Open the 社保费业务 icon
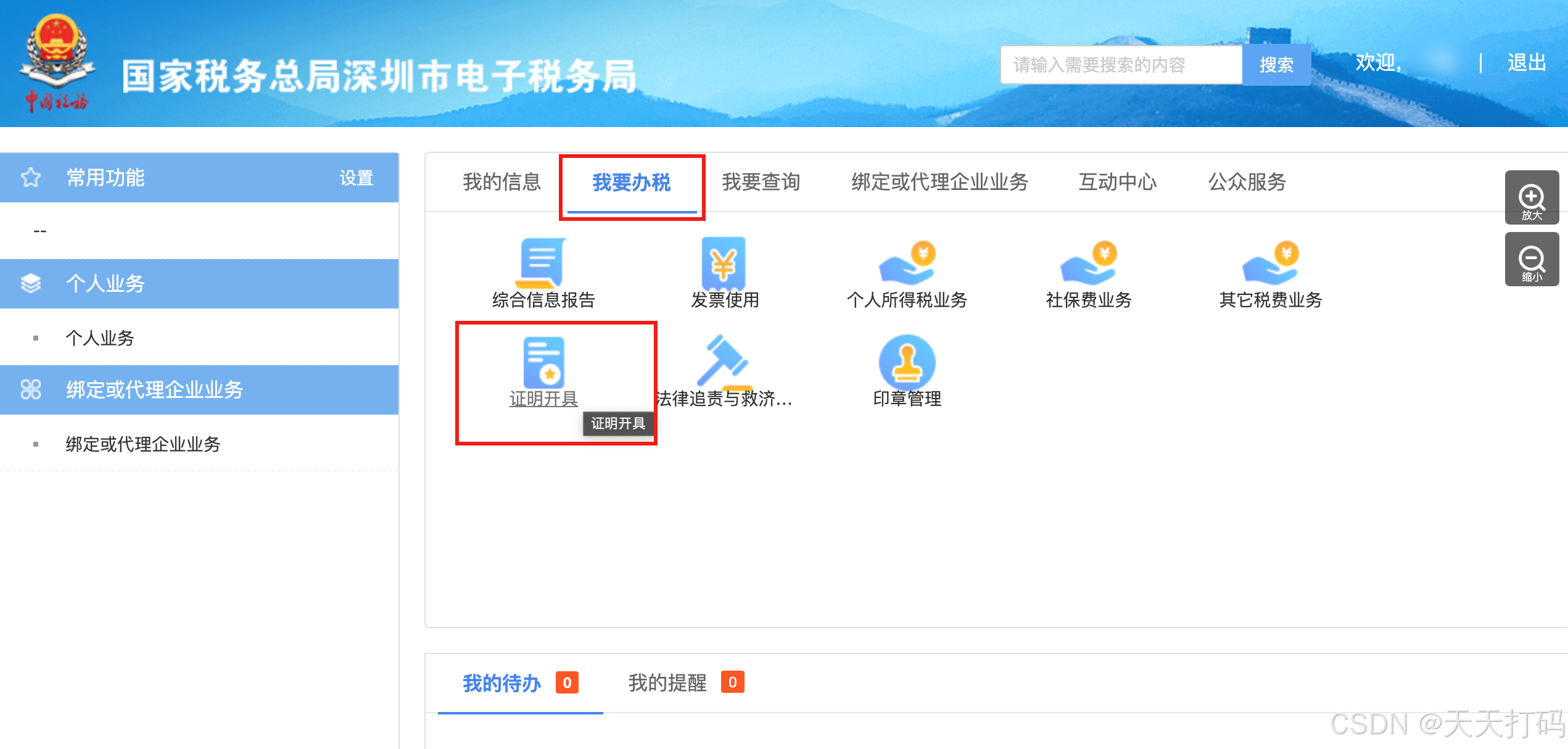1568x749 pixels. [1089, 264]
